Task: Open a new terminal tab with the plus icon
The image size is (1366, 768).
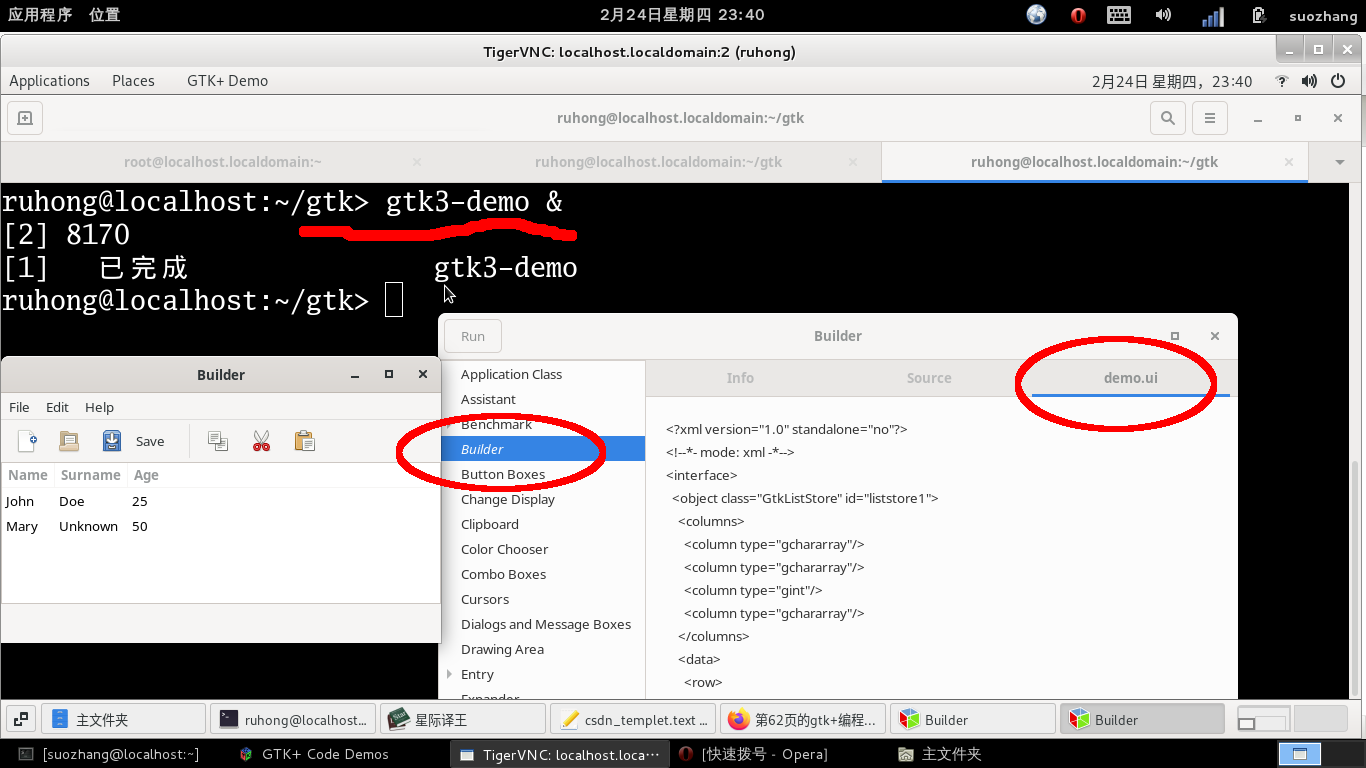Action: point(25,118)
